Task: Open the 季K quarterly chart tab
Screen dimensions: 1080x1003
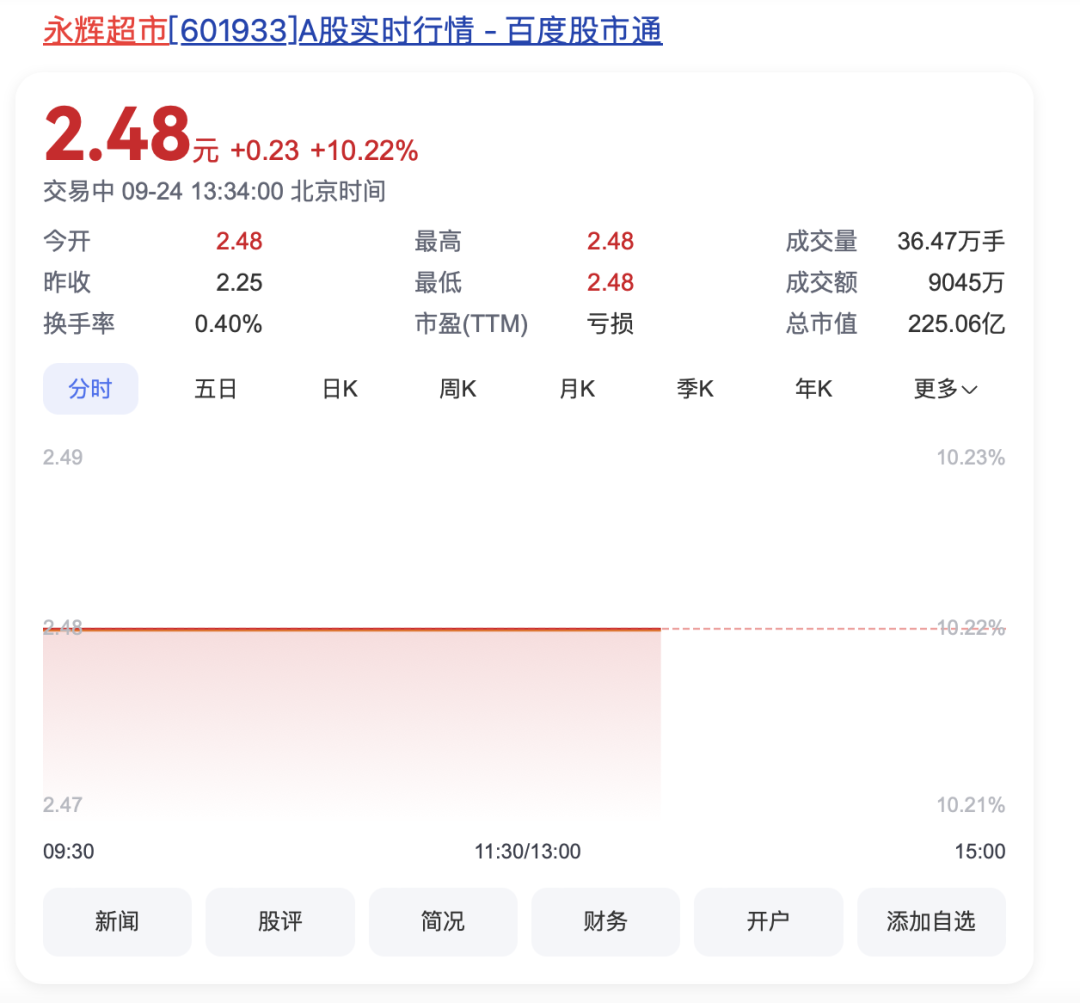Action: pyautogui.click(x=695, y=389)
